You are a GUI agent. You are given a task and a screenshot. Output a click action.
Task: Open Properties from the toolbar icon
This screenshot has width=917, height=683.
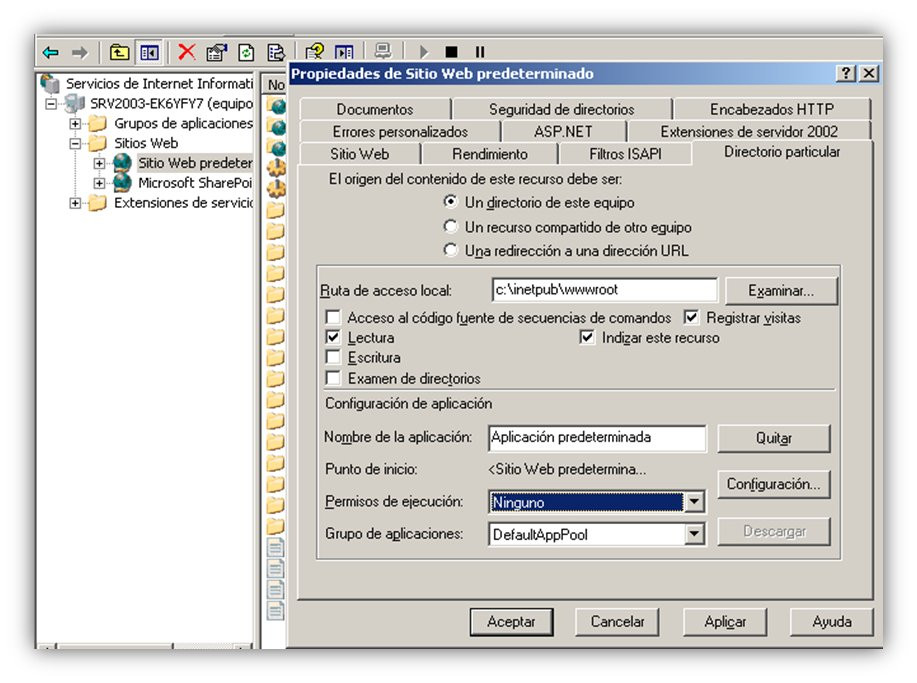tap(216, 53)
